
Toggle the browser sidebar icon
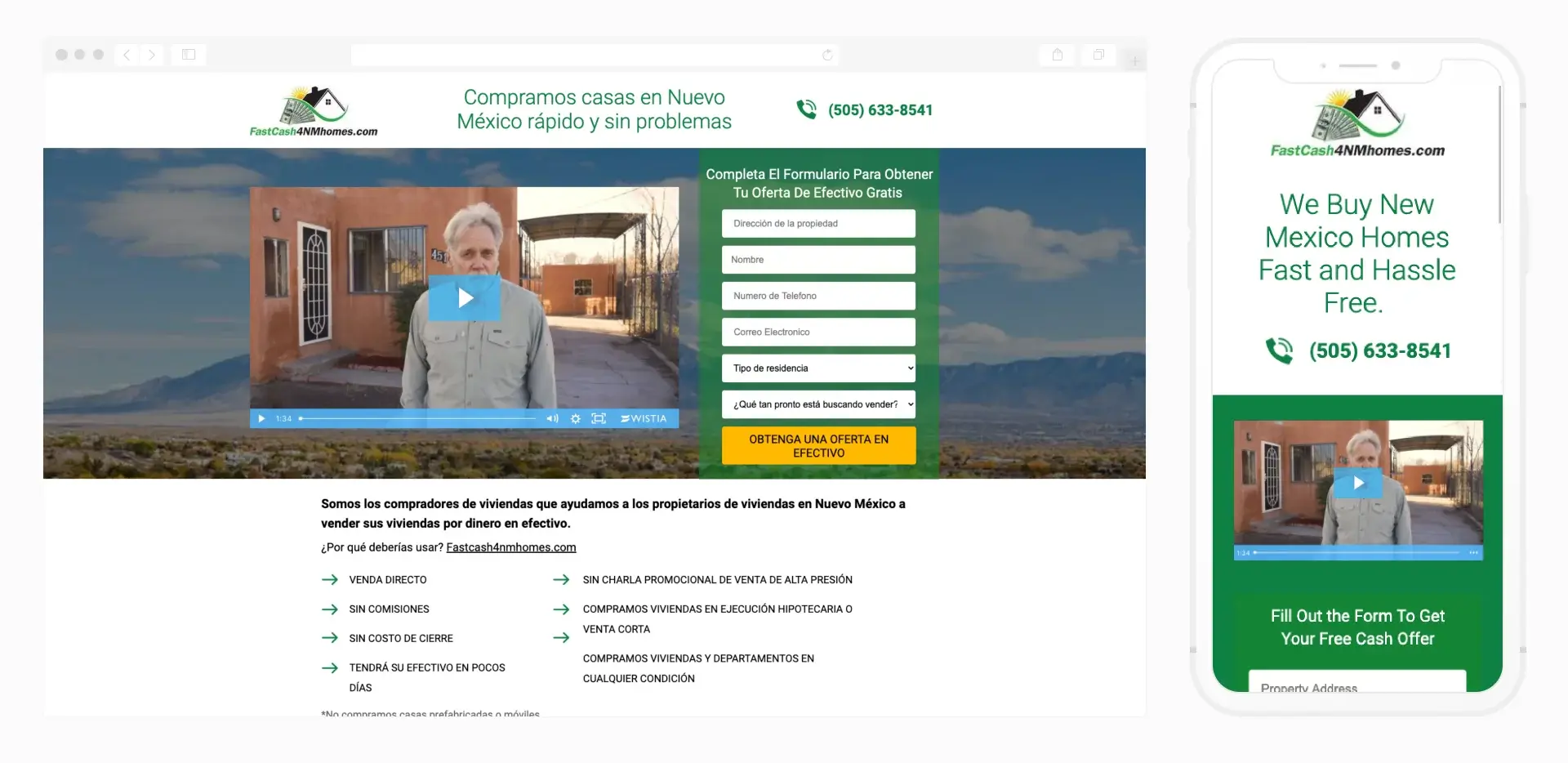[x=189, y=55]
